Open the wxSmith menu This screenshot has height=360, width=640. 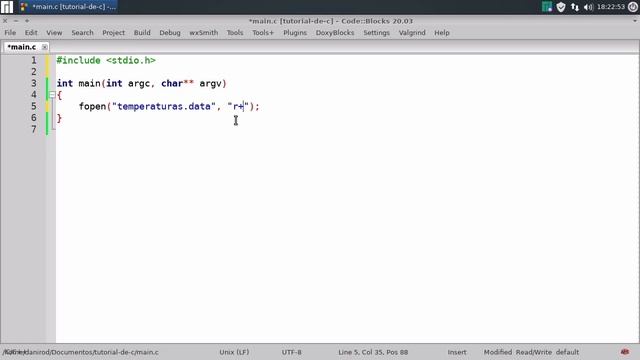click(x=203, y=33)
